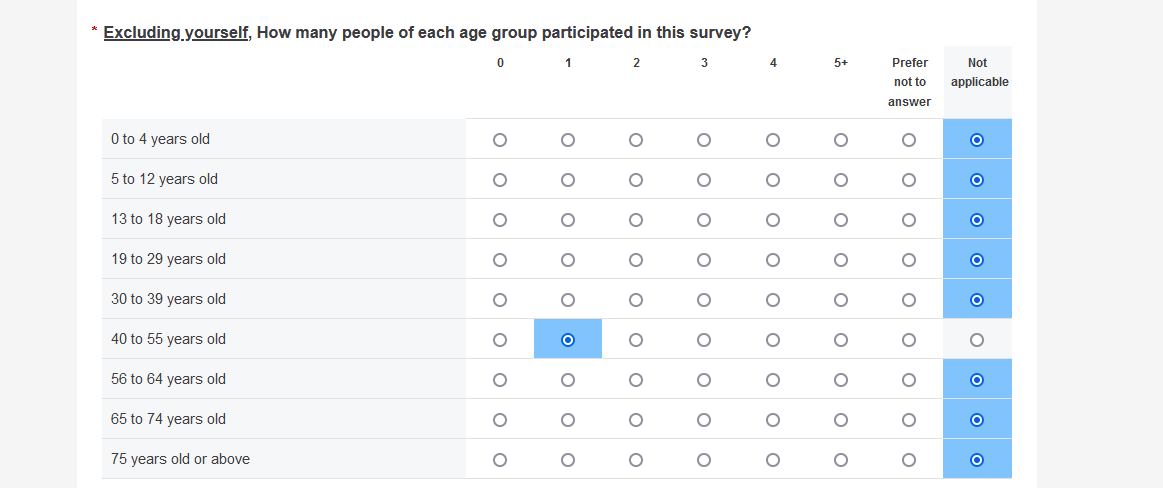The width and height of the screenshot is (1163, 488).
Task: Select 2 for 40 to 55 years old
Action: [636, 340]
